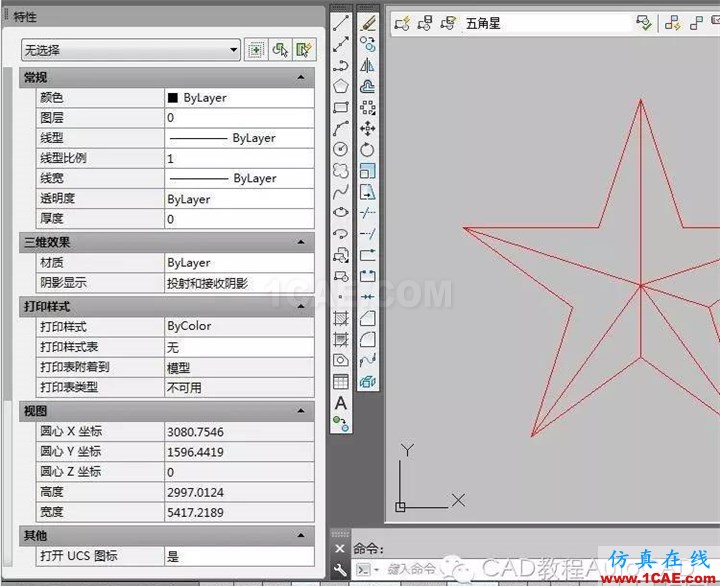Select the Scale tool
Image resolution: width=720 pixels, height=586 pixels.
368,170
